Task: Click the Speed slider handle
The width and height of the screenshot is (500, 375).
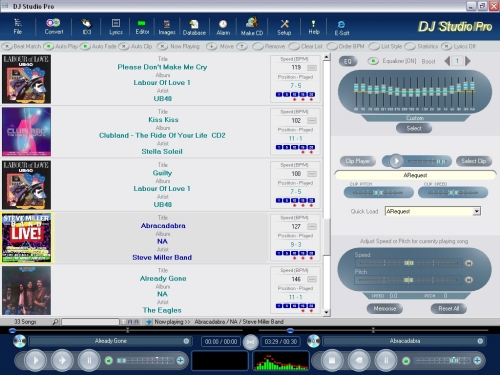Action: [x=409, y=263]
